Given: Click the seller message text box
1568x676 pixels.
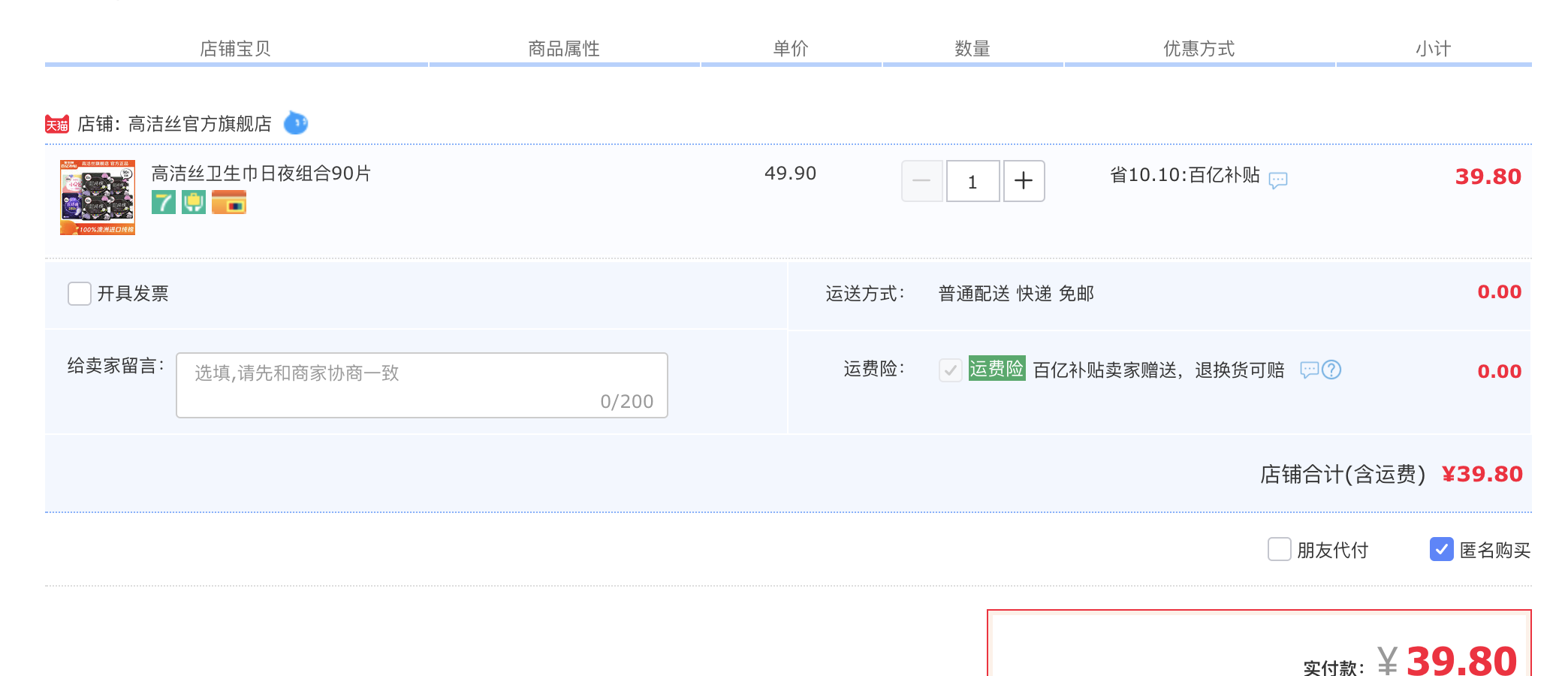Looking at the screenshot, I should coord(422,385).
